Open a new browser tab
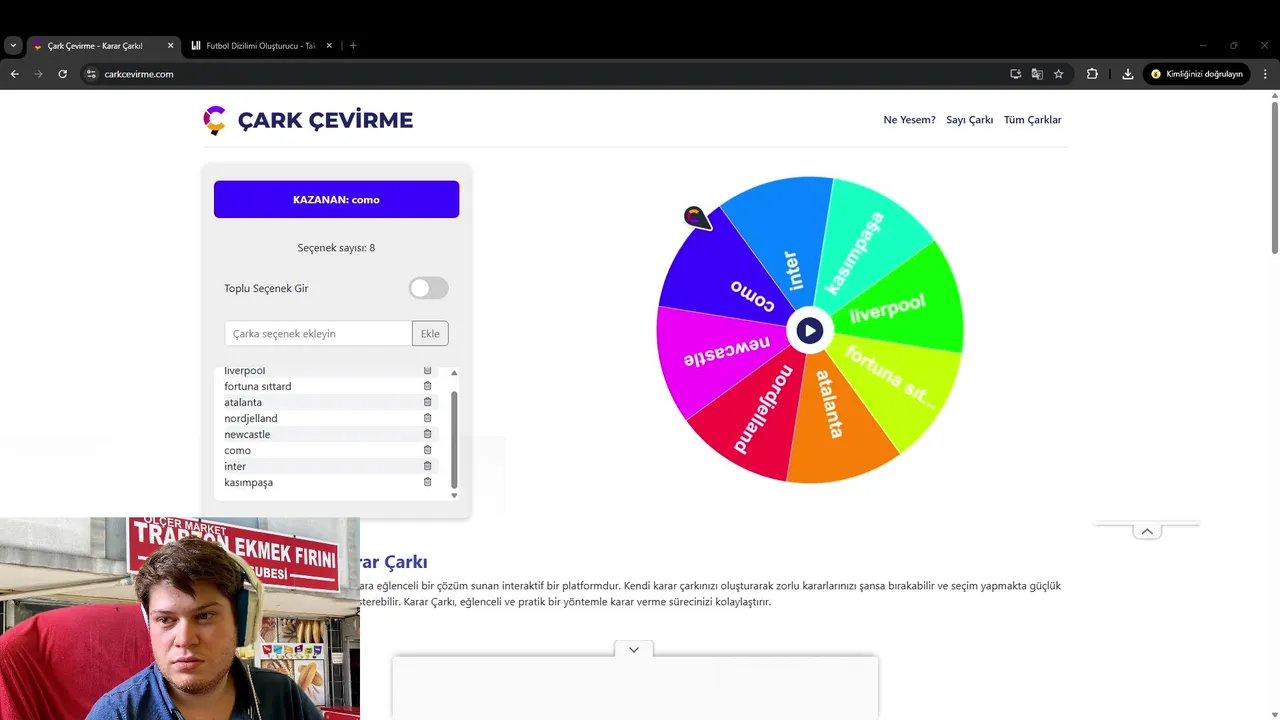This screenshot has height=720, width=1280. 353,45
